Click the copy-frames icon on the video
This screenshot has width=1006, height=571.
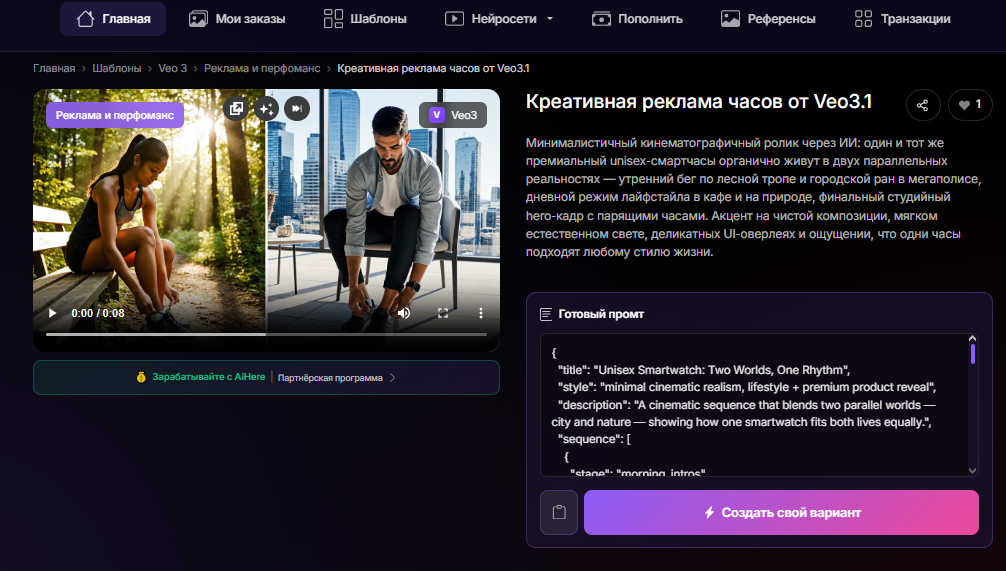(x=236, y=108)
